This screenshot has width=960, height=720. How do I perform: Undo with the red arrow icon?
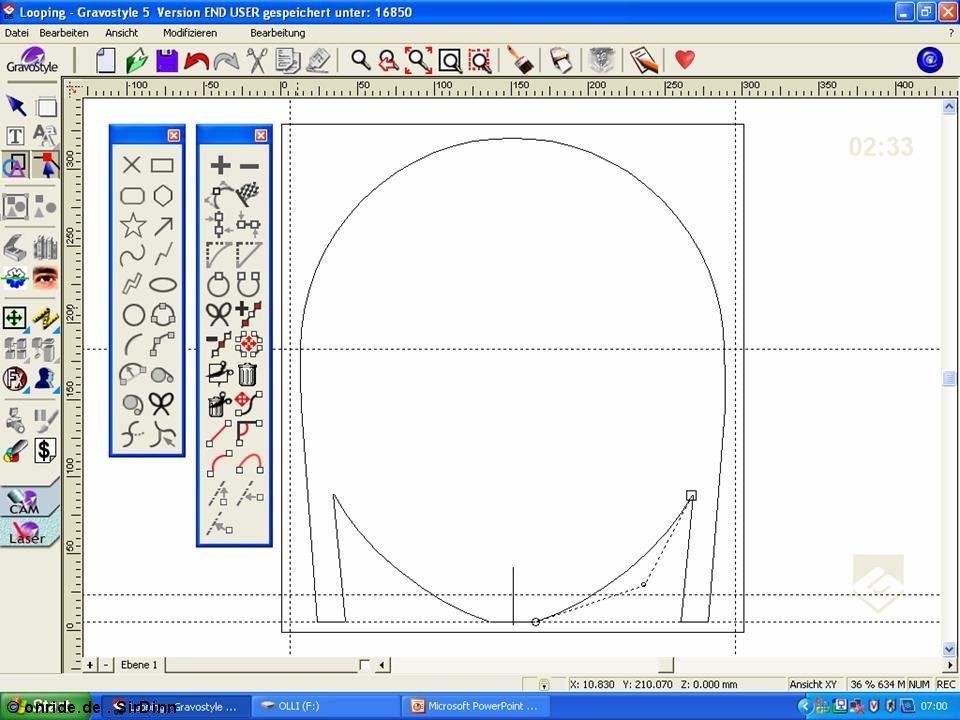197,61
